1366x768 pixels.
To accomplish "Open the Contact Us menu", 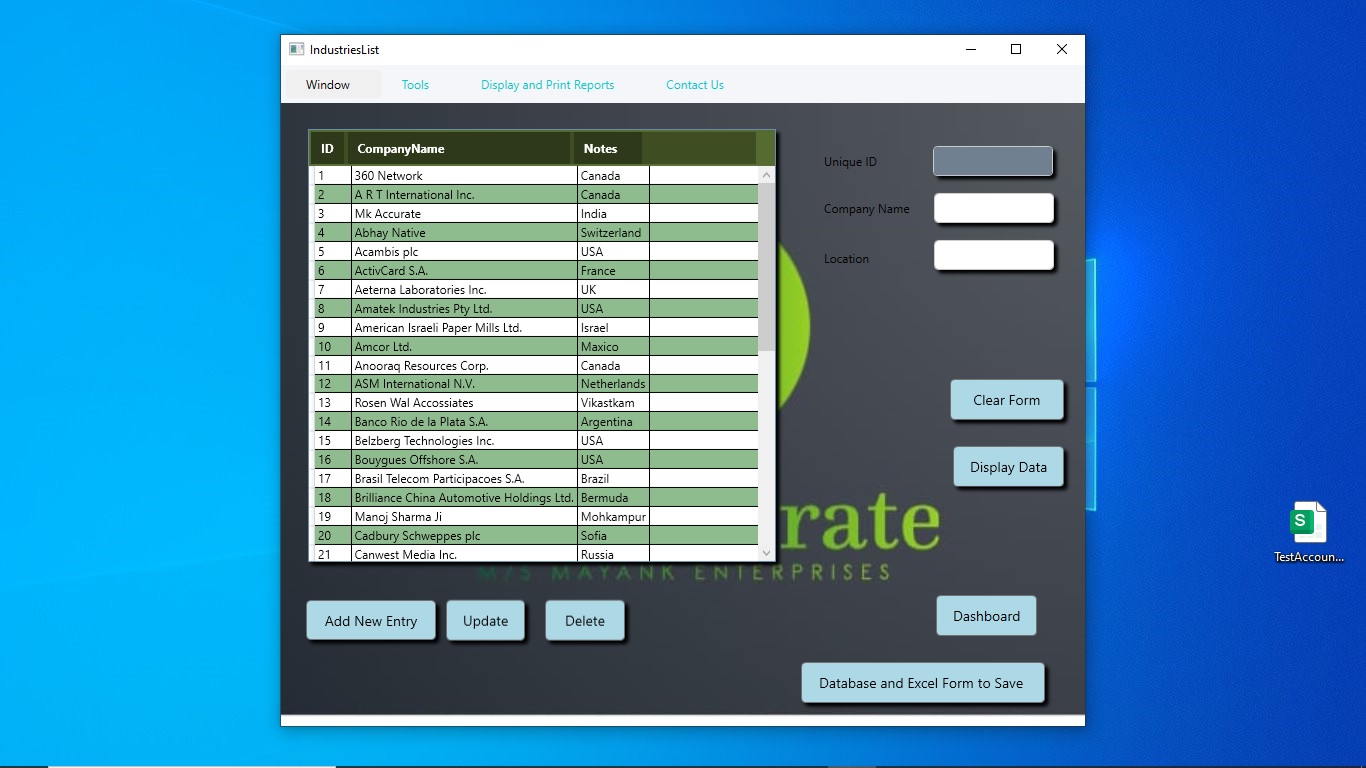I will point(695,85).
